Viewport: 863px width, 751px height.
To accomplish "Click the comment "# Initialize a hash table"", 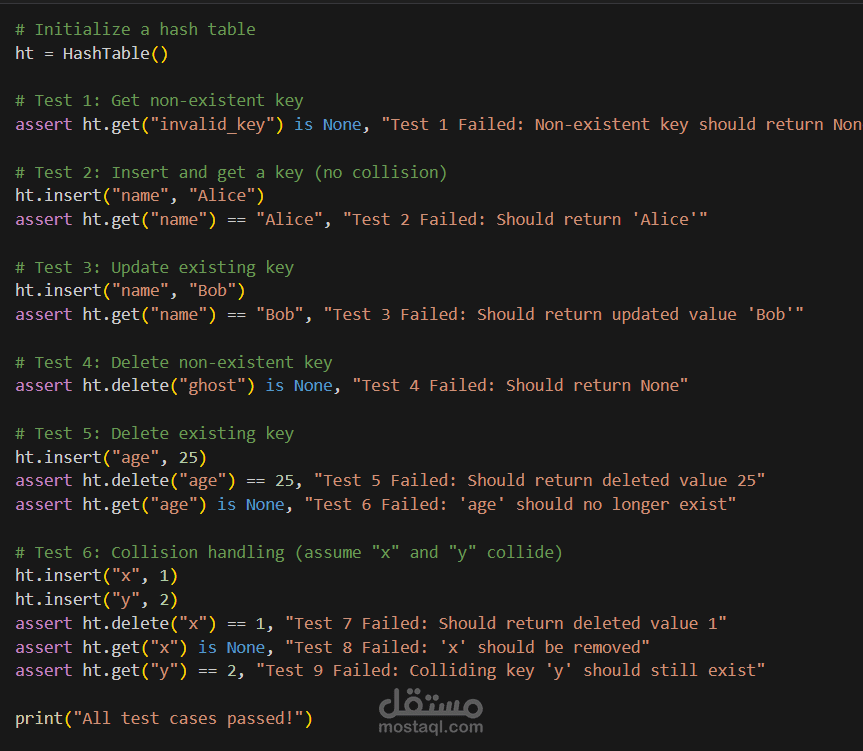I will click(x=135, y=29).
